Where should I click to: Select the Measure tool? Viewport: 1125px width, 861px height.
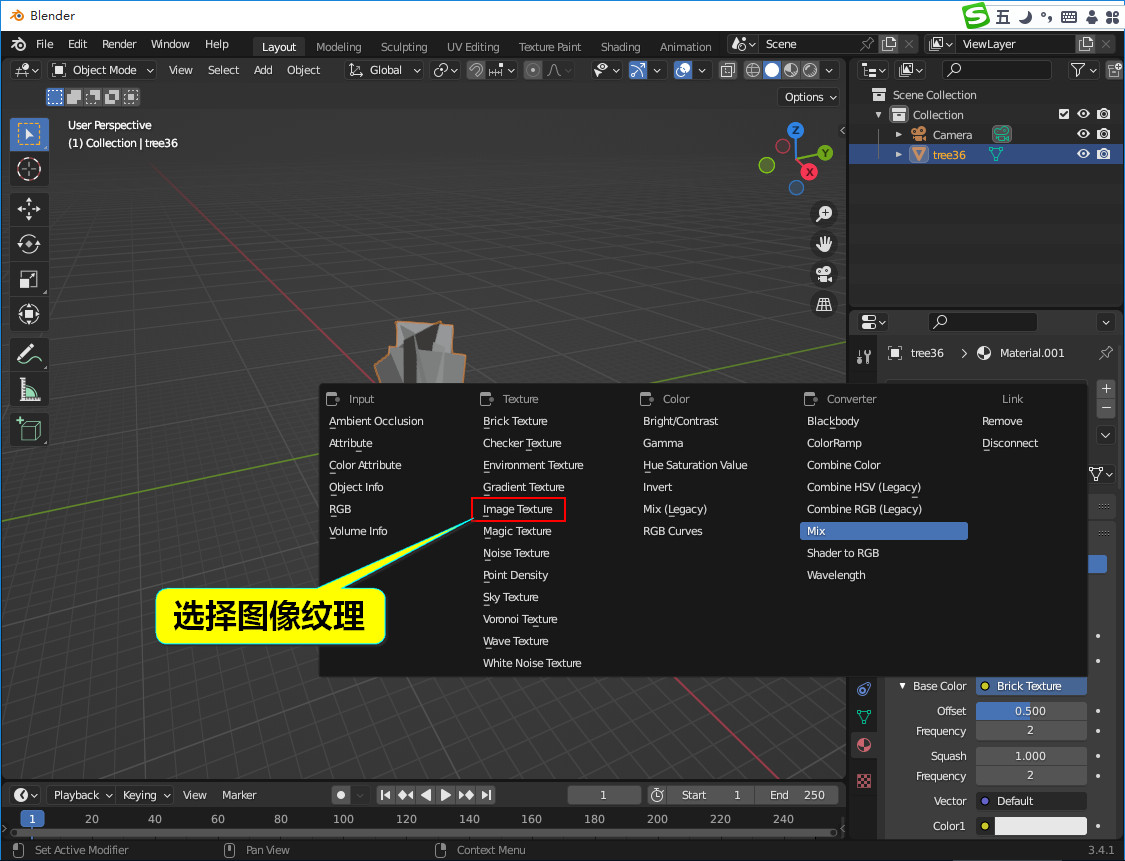point(29,390)
